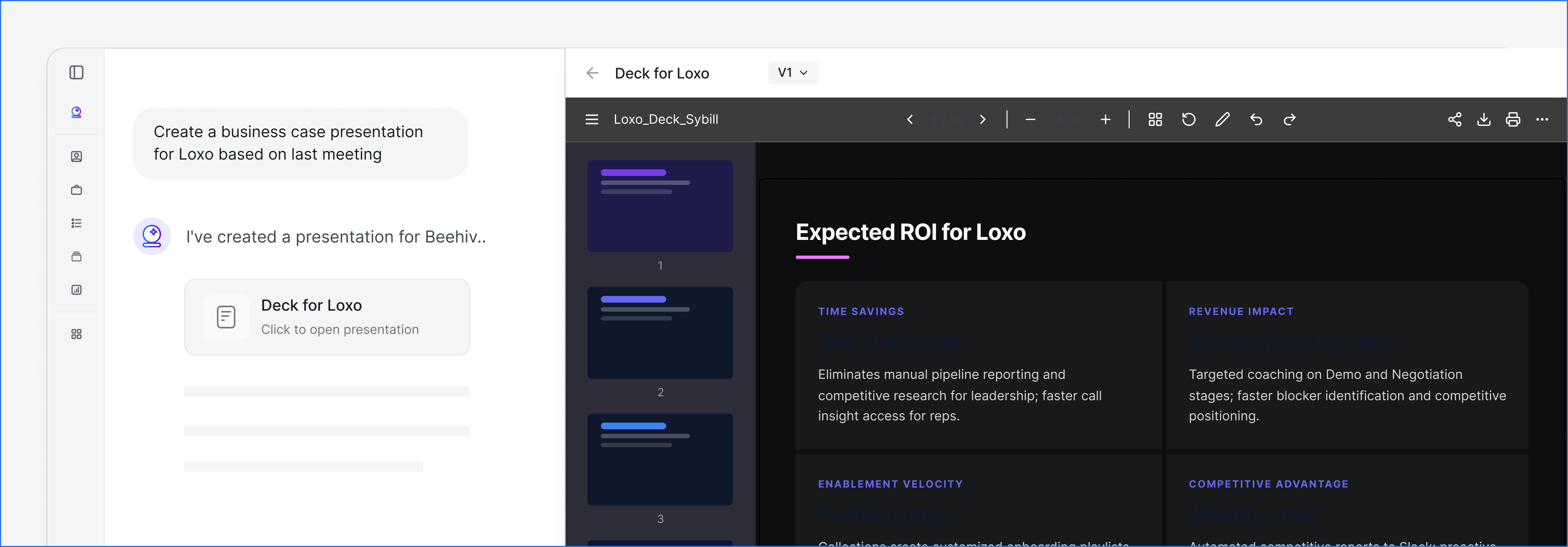Image resolution: width=1568 pixels, height=547 pixels.
Task: Print the presentation
Action: tap(1513, 120)
